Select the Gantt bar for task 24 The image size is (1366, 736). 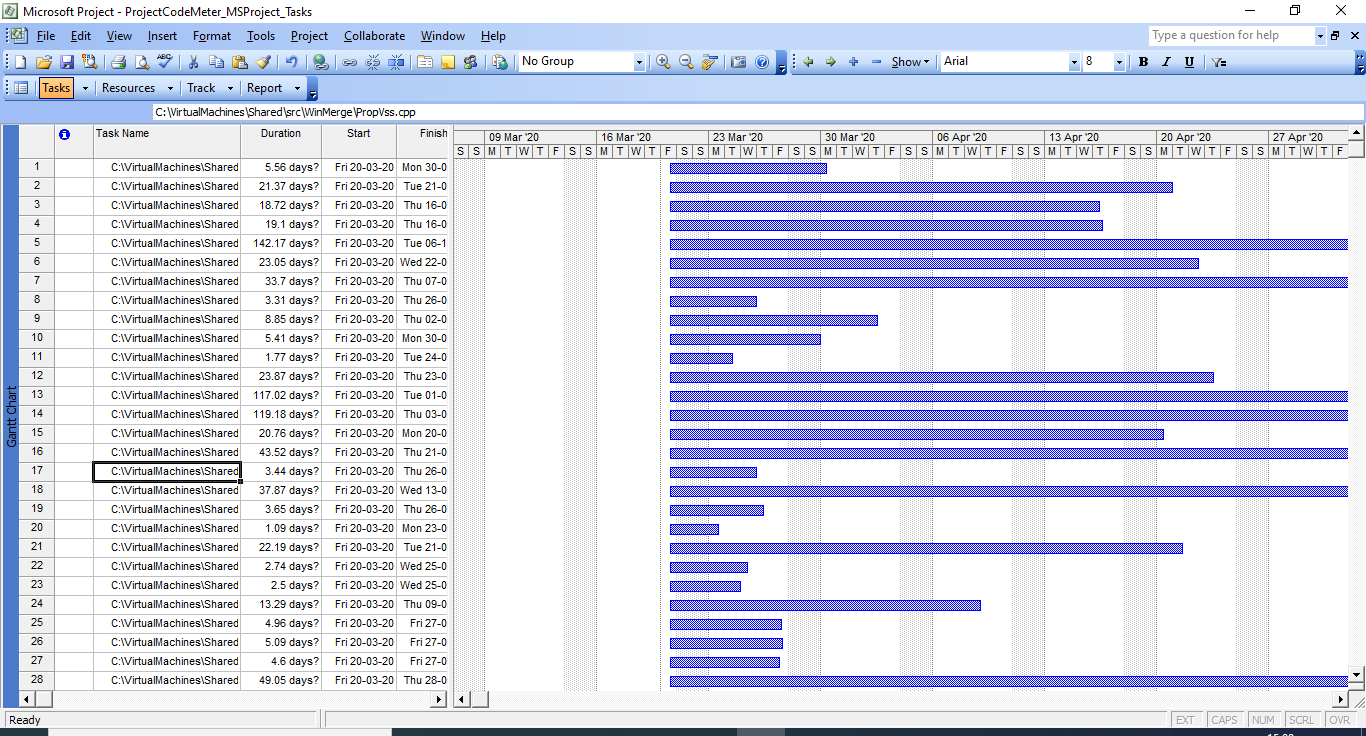(825, 605)
